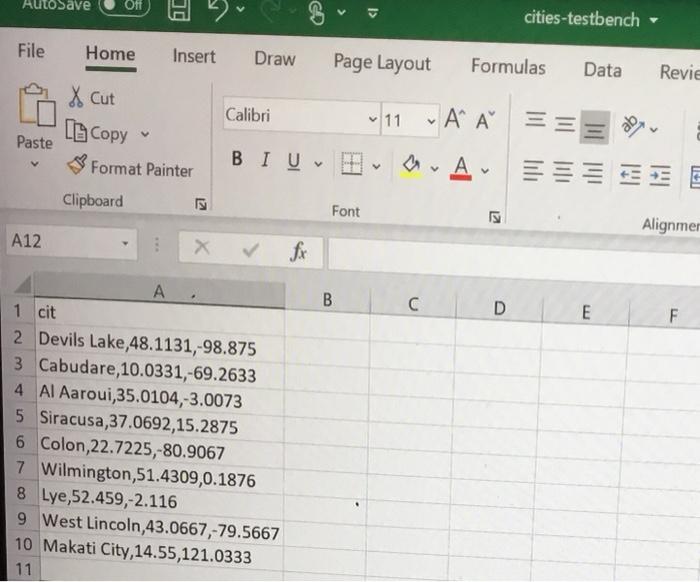Screen dimensions: 700x582
Task: Click the Orientation text angle icon
Action: point(633,126)
